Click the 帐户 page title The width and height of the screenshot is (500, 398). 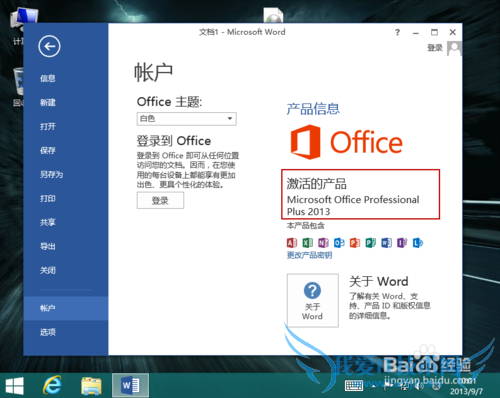[153, 72]
